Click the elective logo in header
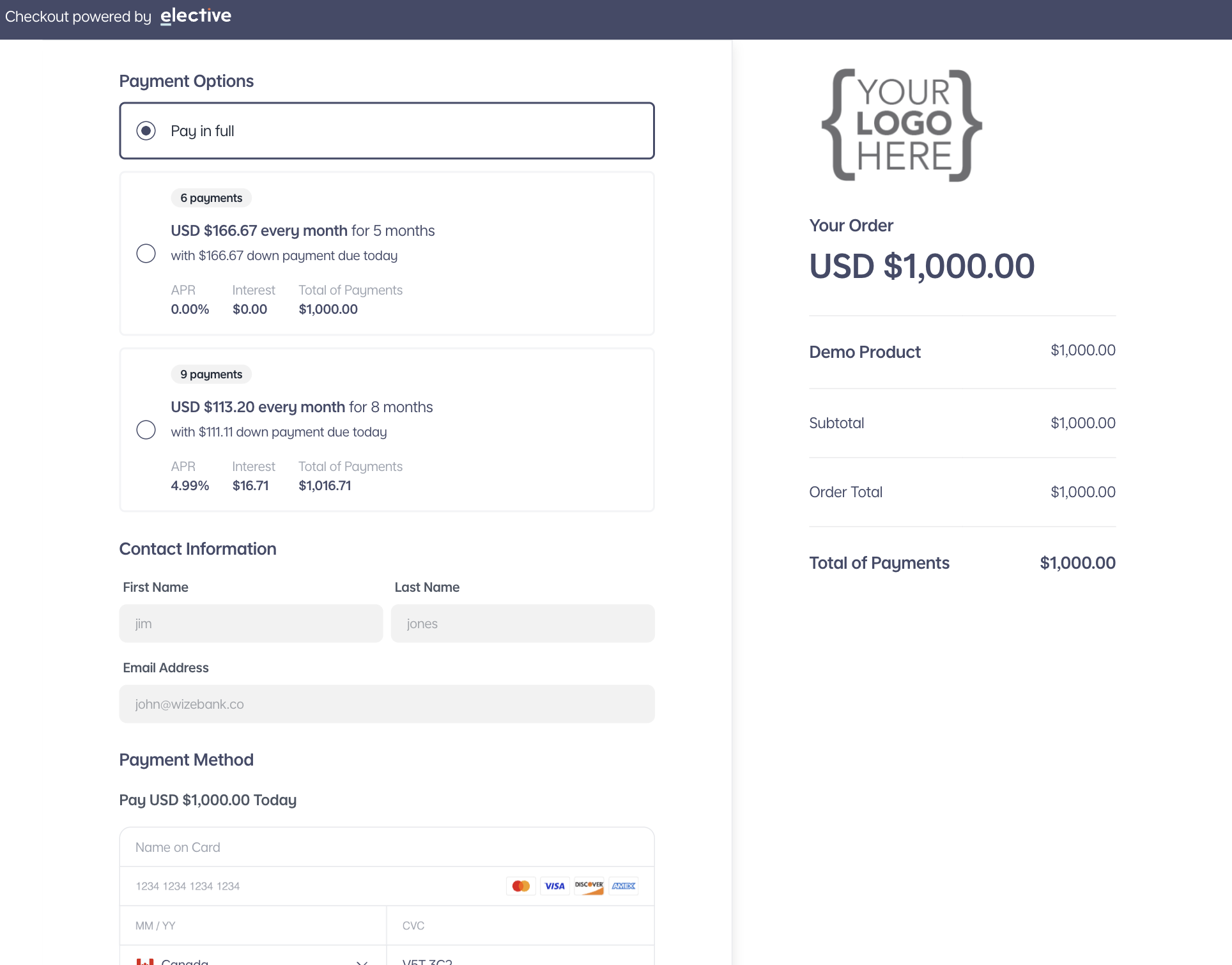1232x965 pixels. click(196, 16)
